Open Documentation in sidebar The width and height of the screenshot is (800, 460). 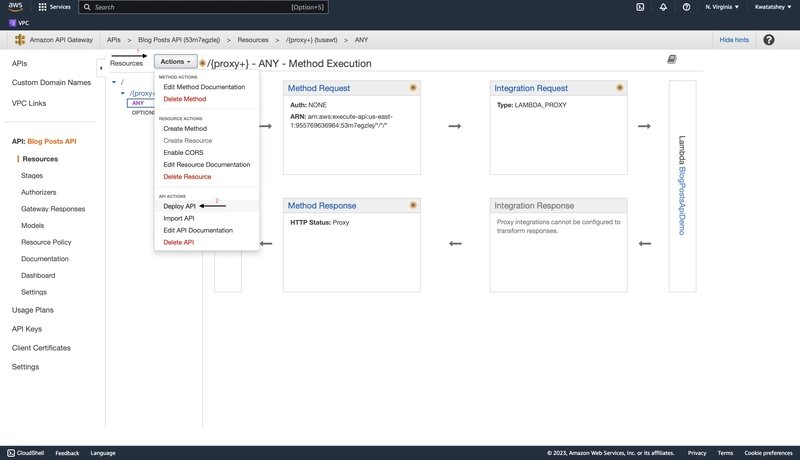(x=44, y=259)
